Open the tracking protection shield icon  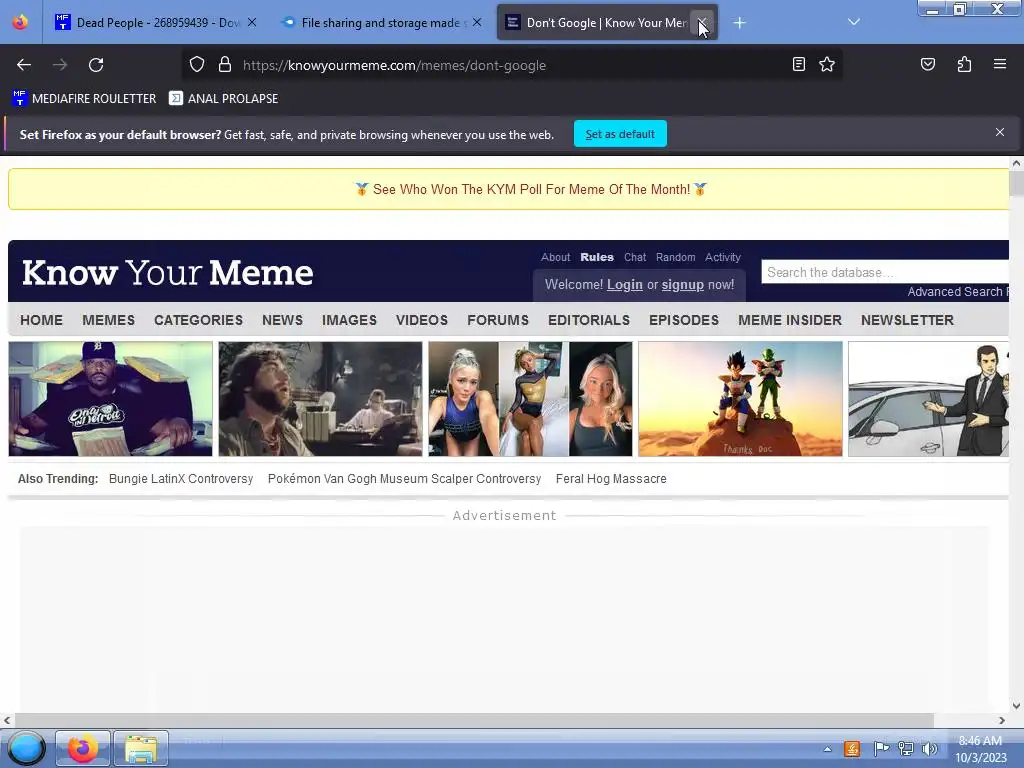click(x=197, y=65)
